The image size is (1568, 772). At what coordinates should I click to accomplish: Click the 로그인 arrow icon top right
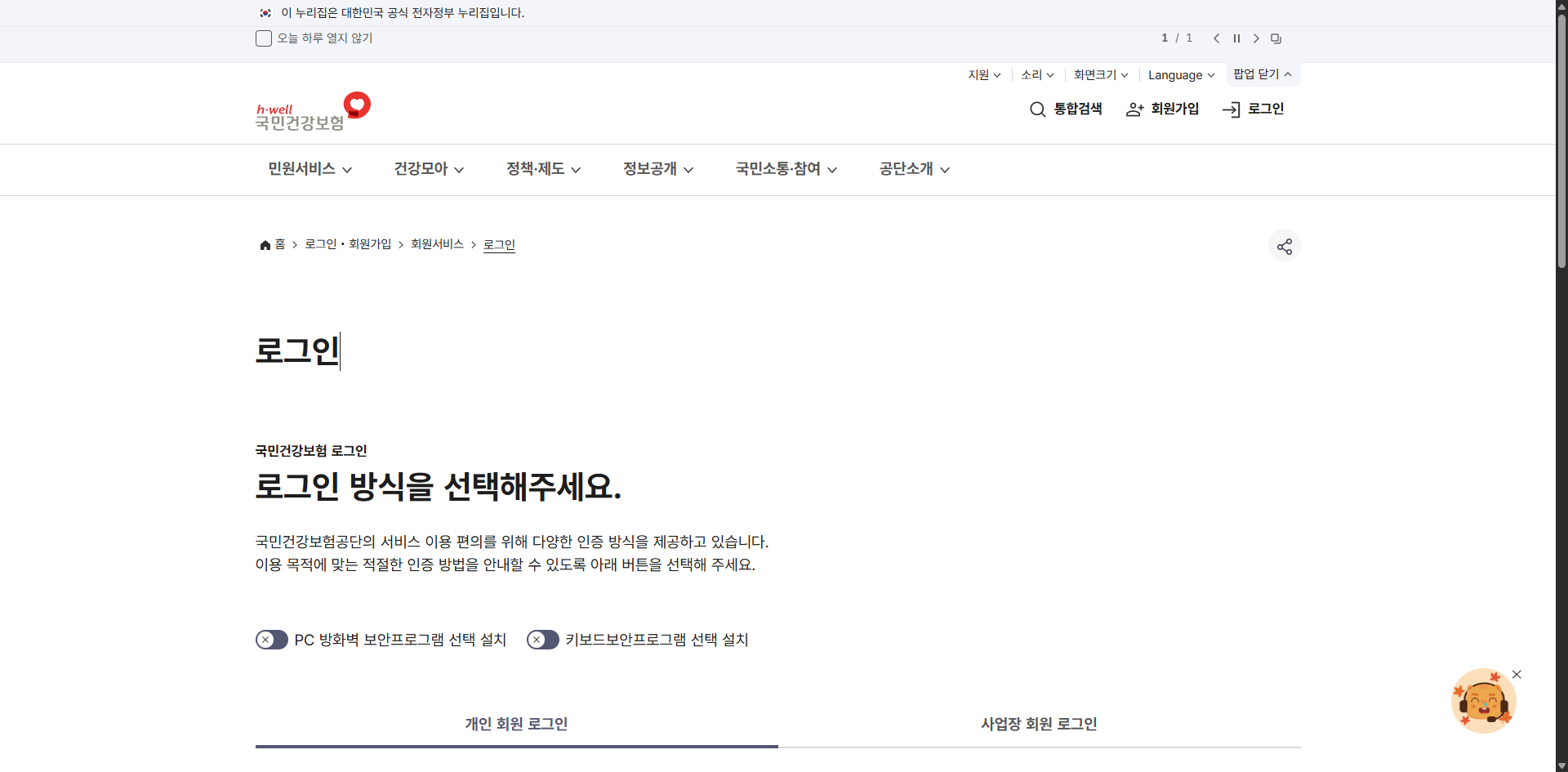click(1232, 108)
